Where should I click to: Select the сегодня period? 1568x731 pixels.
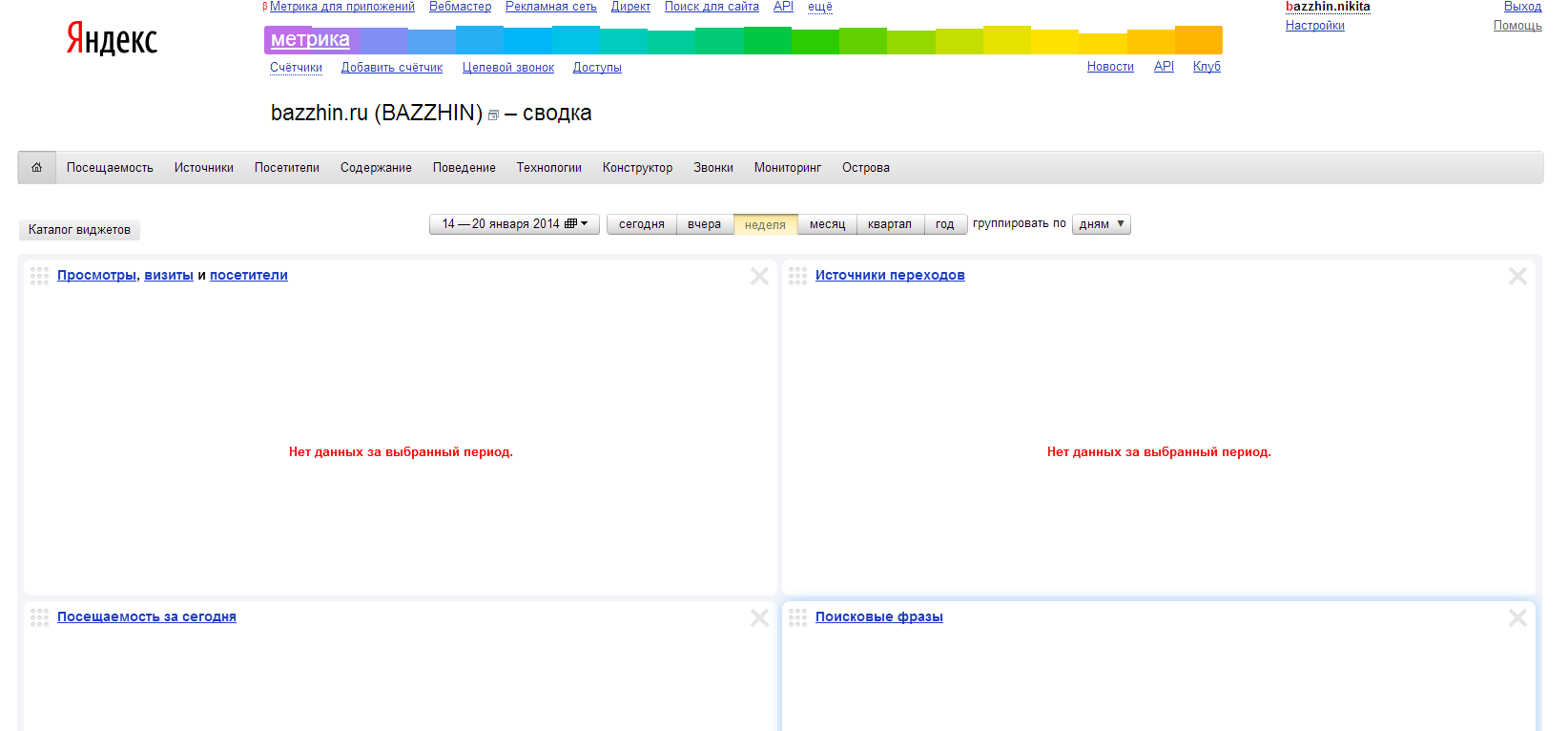(642, 224)
